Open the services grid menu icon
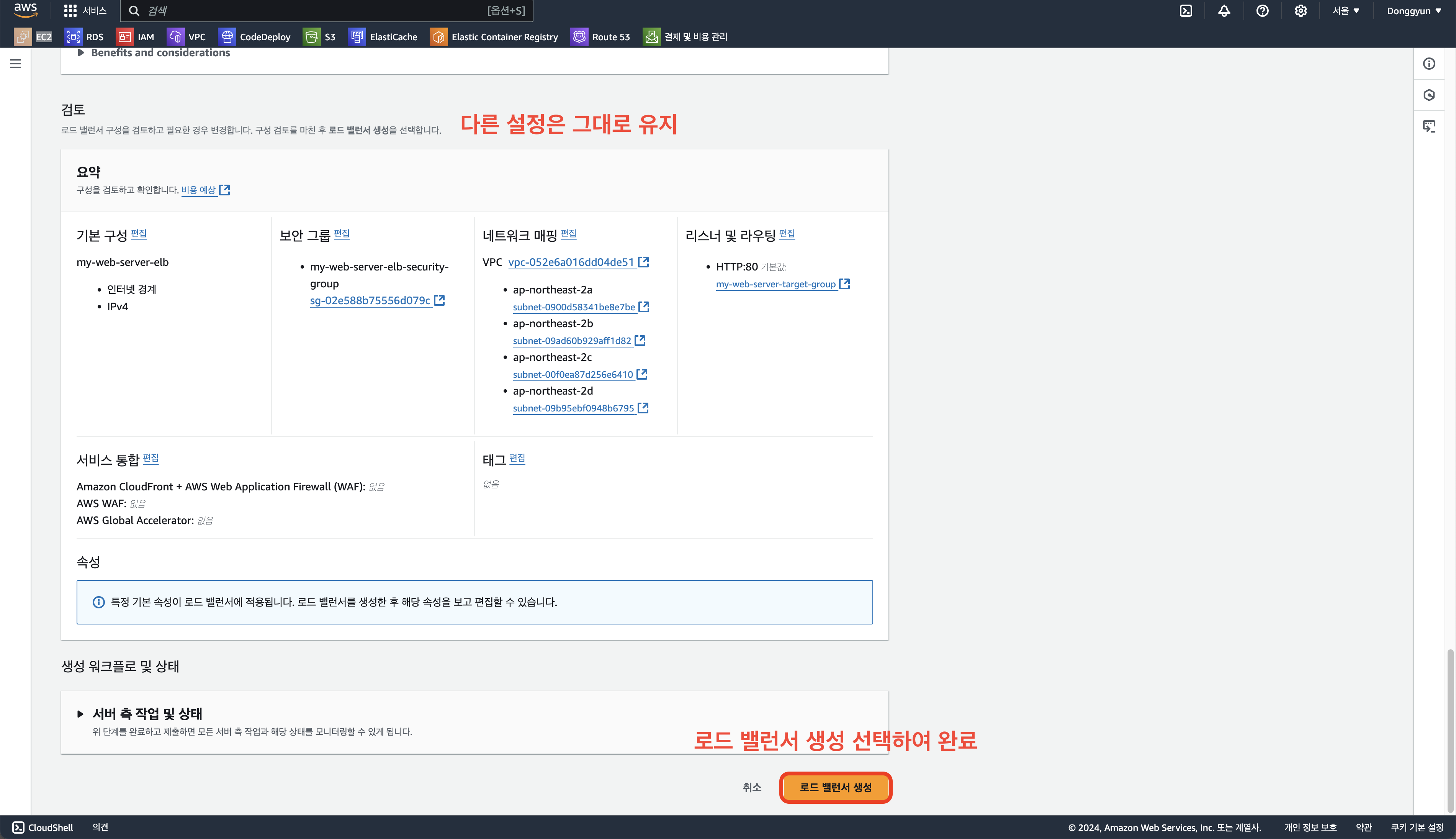This screenshot has width=1456, height=839. [x=70, y=11]
